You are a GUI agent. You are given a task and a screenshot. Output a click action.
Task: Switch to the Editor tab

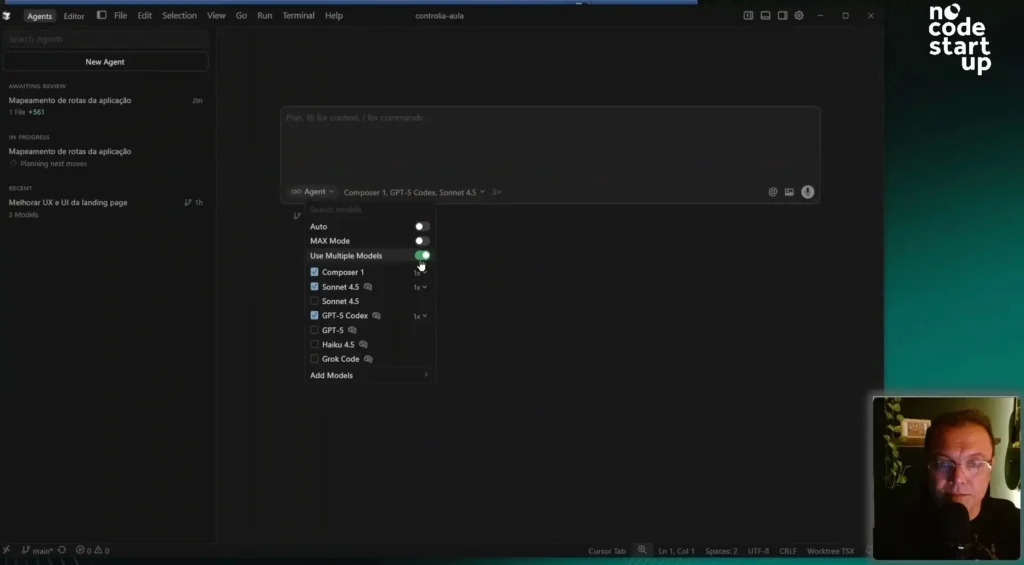click(74, 16)
